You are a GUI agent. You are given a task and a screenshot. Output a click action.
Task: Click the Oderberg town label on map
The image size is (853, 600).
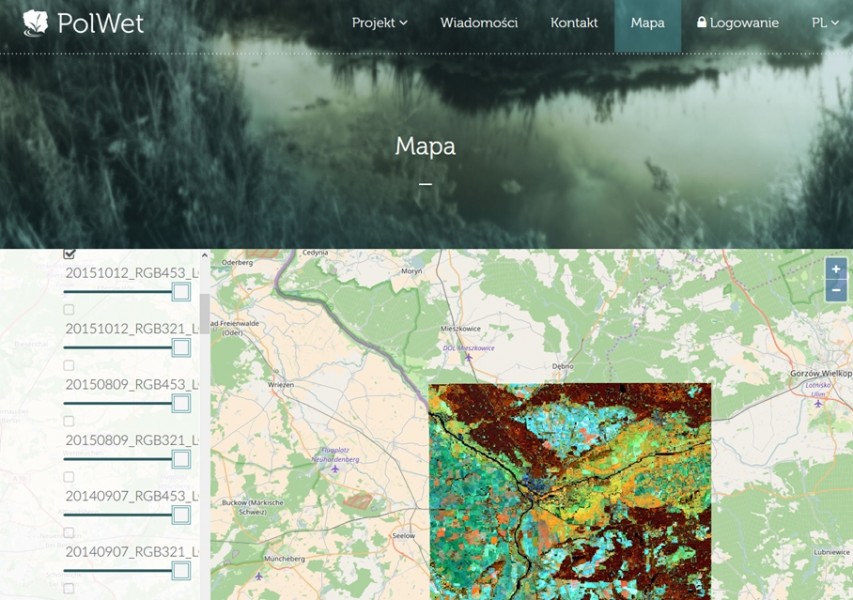237,262
